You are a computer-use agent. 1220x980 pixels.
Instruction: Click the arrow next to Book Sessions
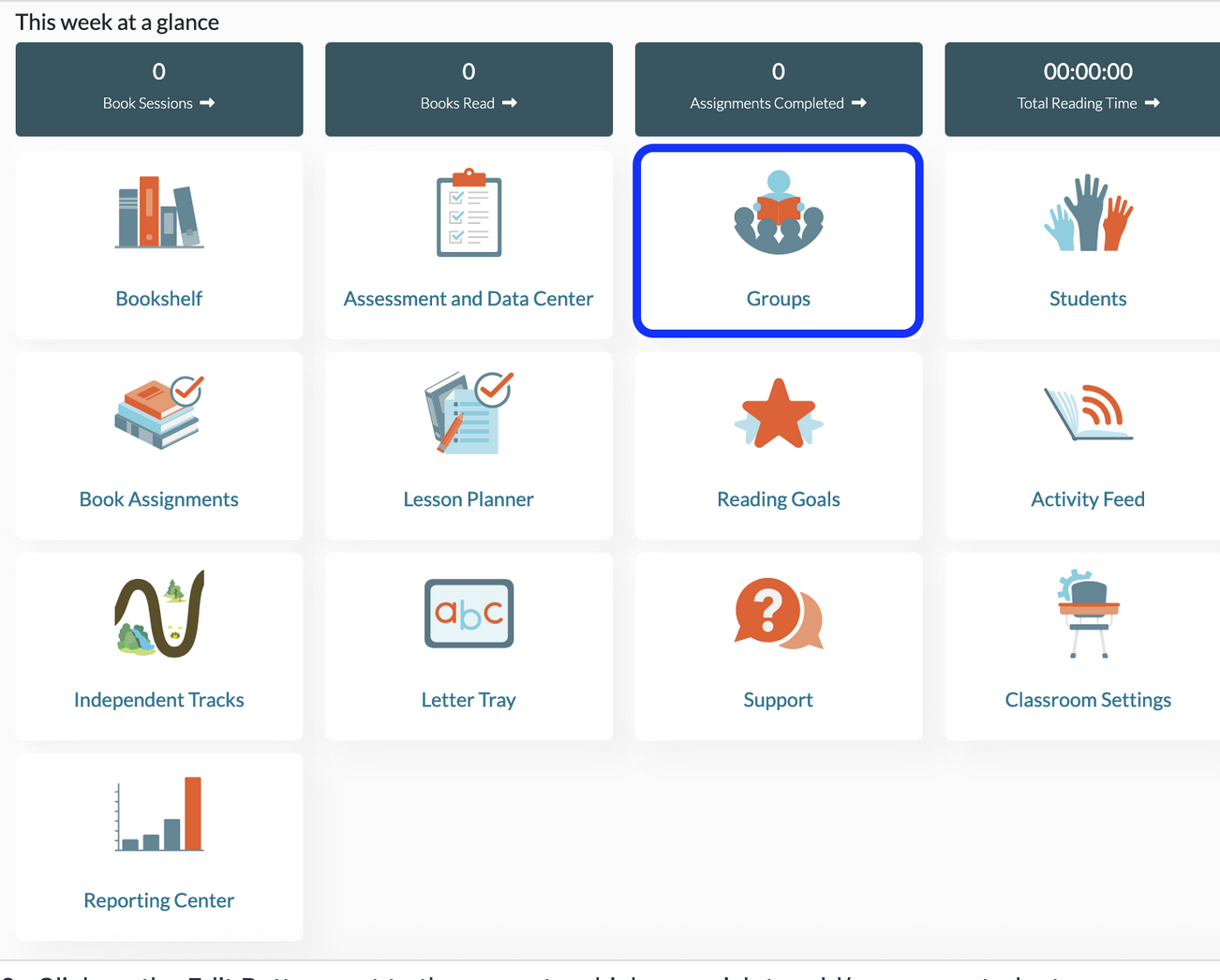(207, 103)
